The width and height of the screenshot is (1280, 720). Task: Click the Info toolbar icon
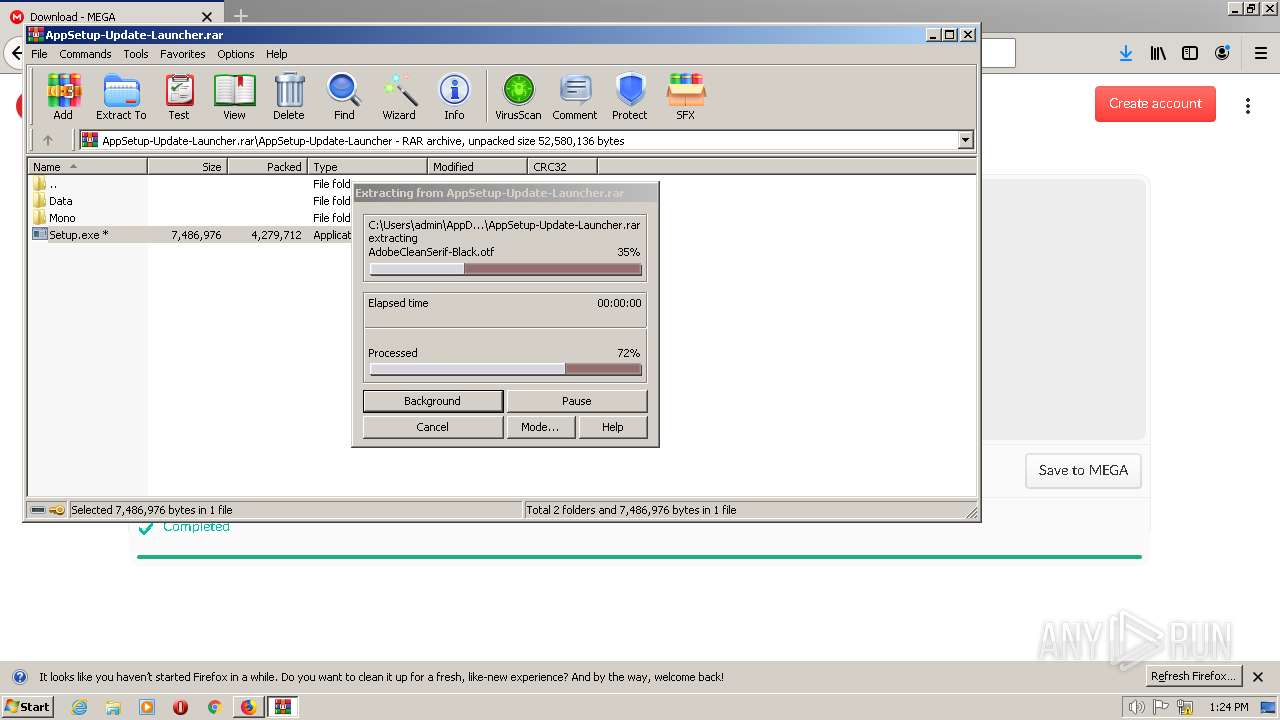coord(454,97)
